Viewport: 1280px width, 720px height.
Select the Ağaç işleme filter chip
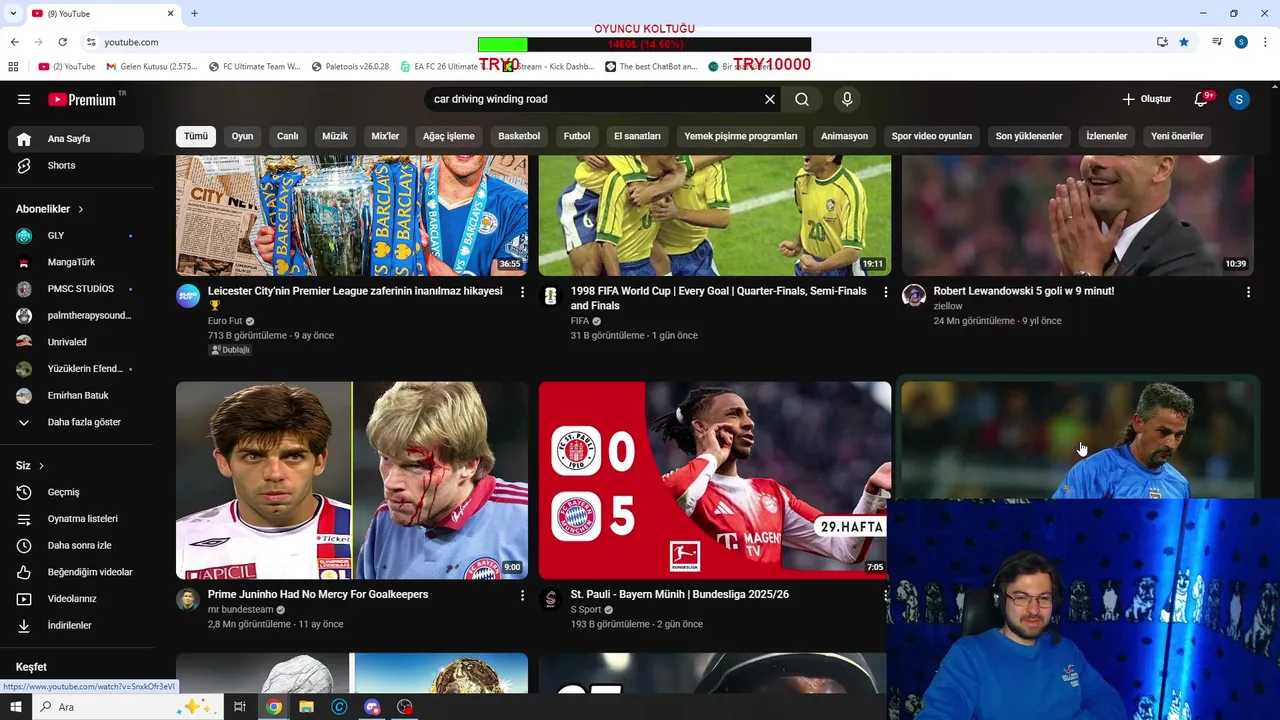pyautogui.click(x=448, y=136)
